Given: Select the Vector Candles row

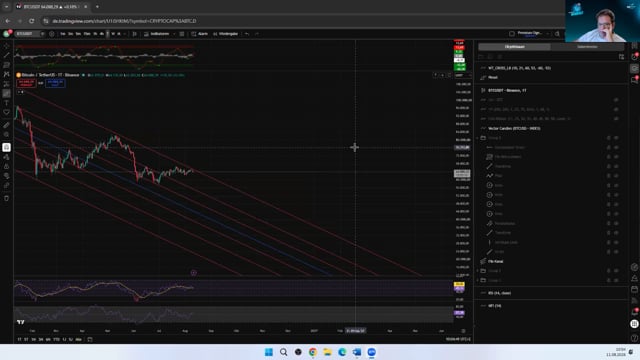Looking at the screenshot, I should [551, 128].
